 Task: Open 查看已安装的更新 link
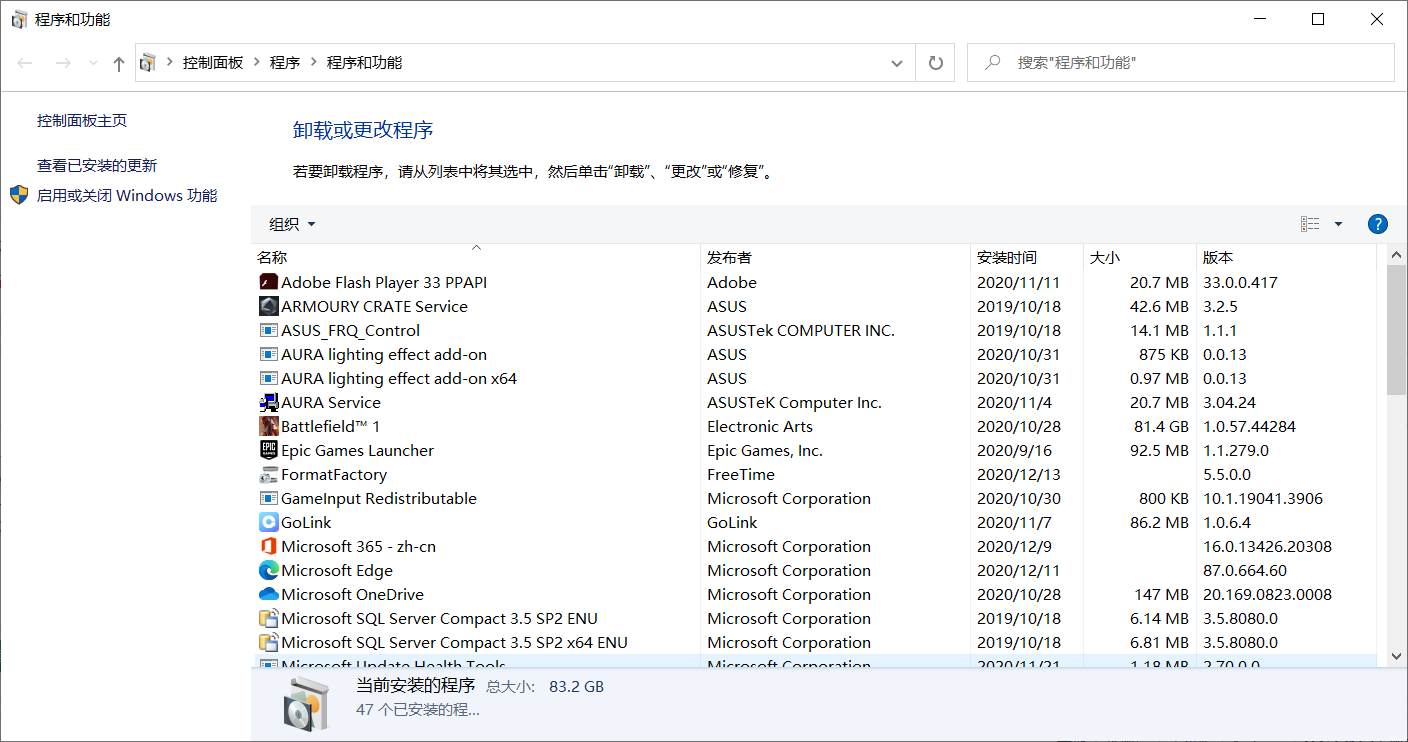tap(97, 165)
